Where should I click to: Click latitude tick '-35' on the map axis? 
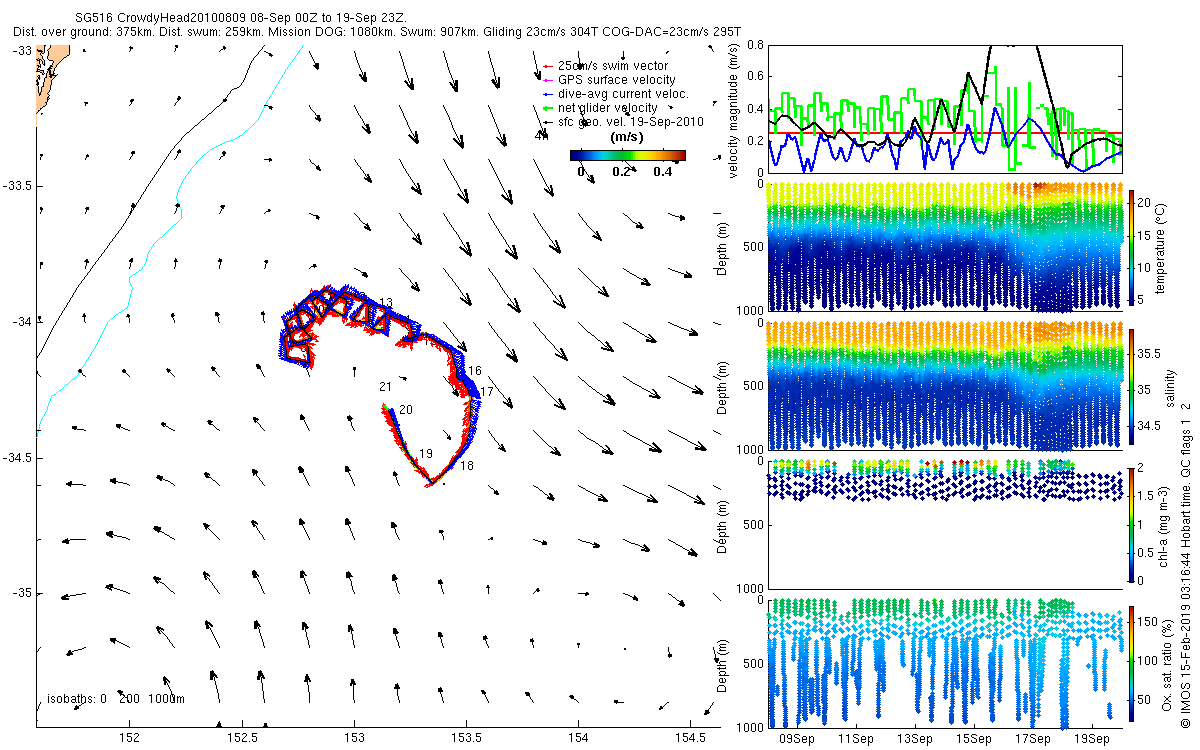[21, 594]
